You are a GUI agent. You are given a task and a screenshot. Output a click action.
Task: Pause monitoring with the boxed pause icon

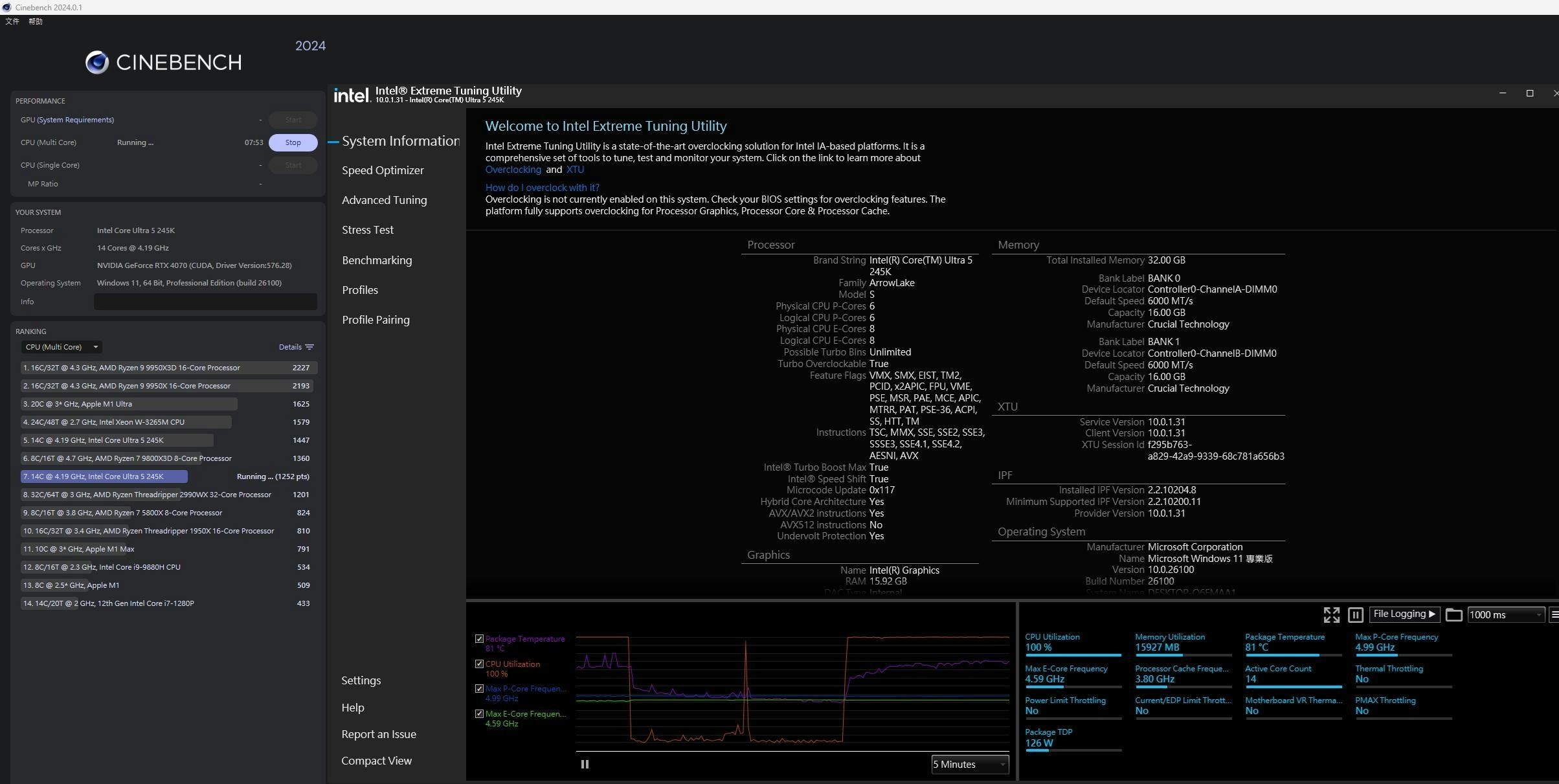(x=1355, y=615)
